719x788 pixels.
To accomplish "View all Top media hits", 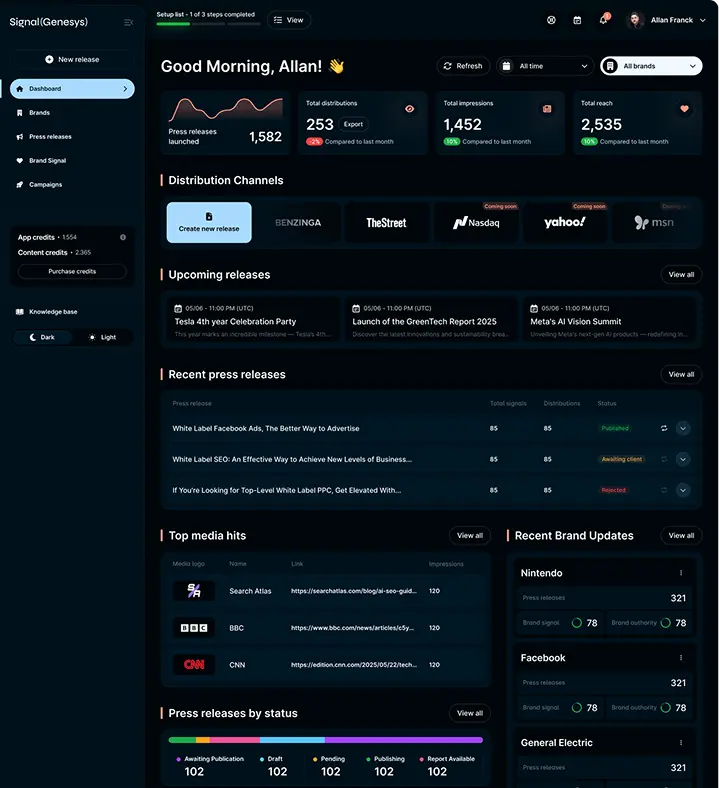I will [x=470, y=536].
